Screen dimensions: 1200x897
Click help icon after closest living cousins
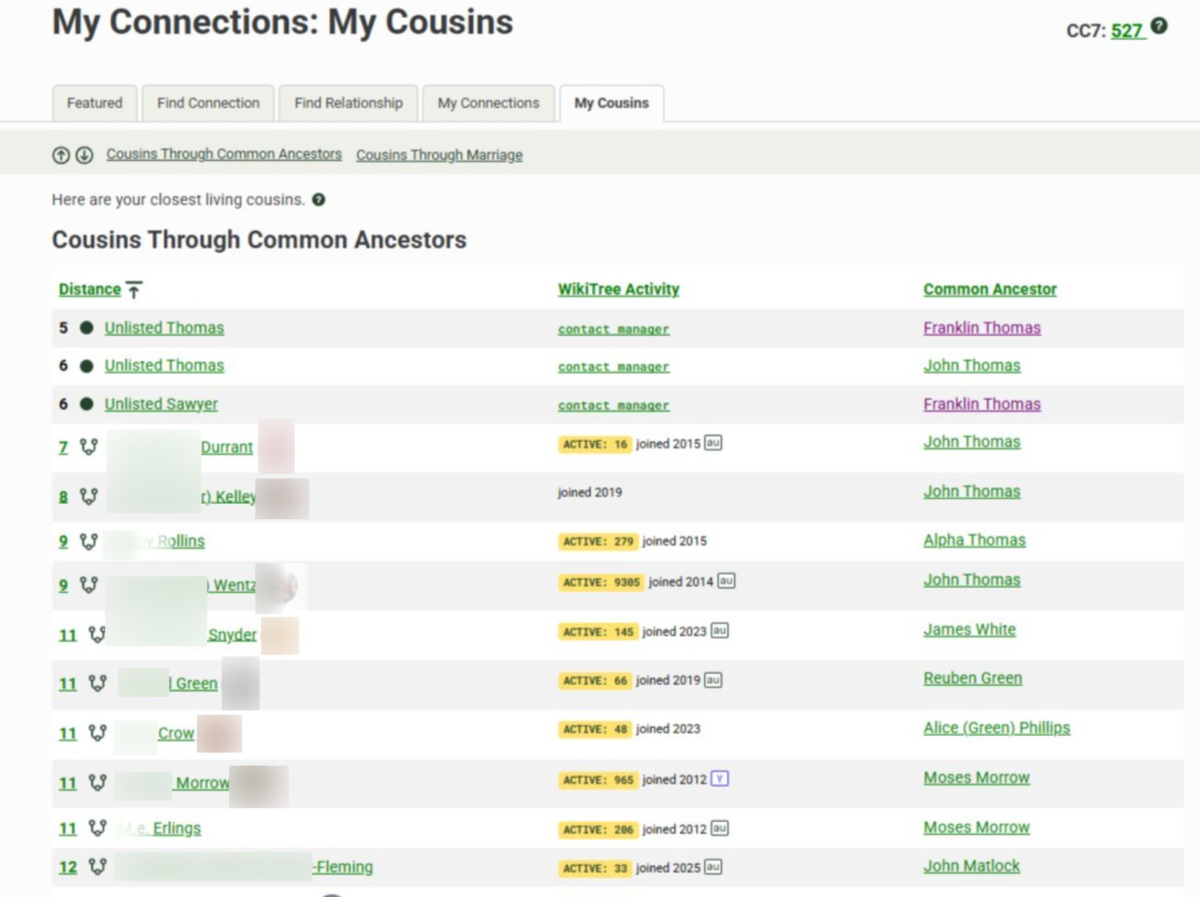click(318, 200)
